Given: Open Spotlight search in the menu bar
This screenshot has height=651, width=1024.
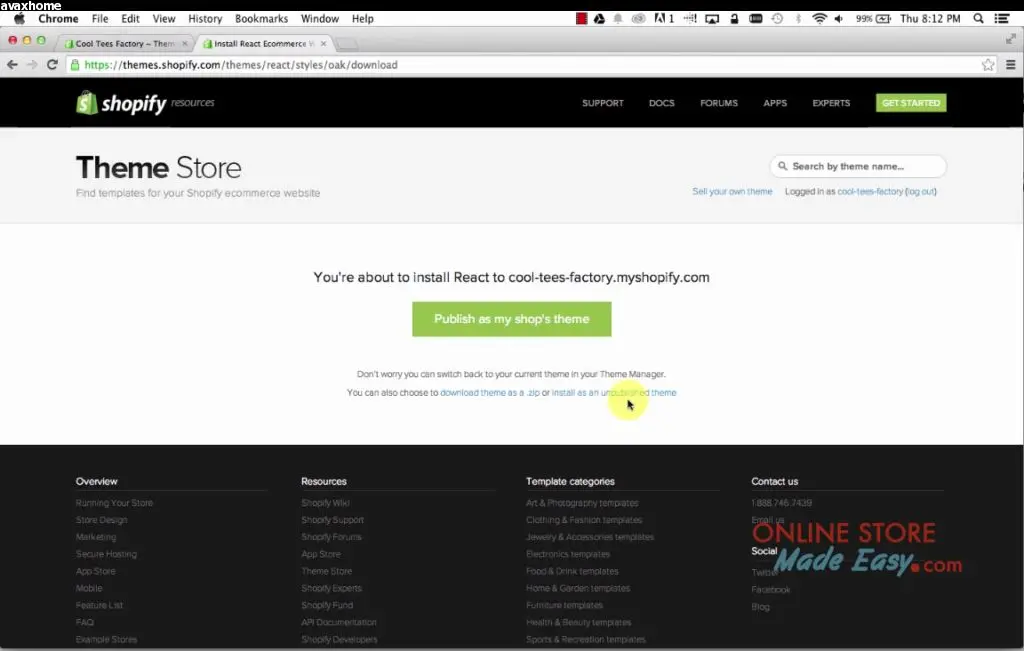Looking at the screenshot, I should coord(978,18).
